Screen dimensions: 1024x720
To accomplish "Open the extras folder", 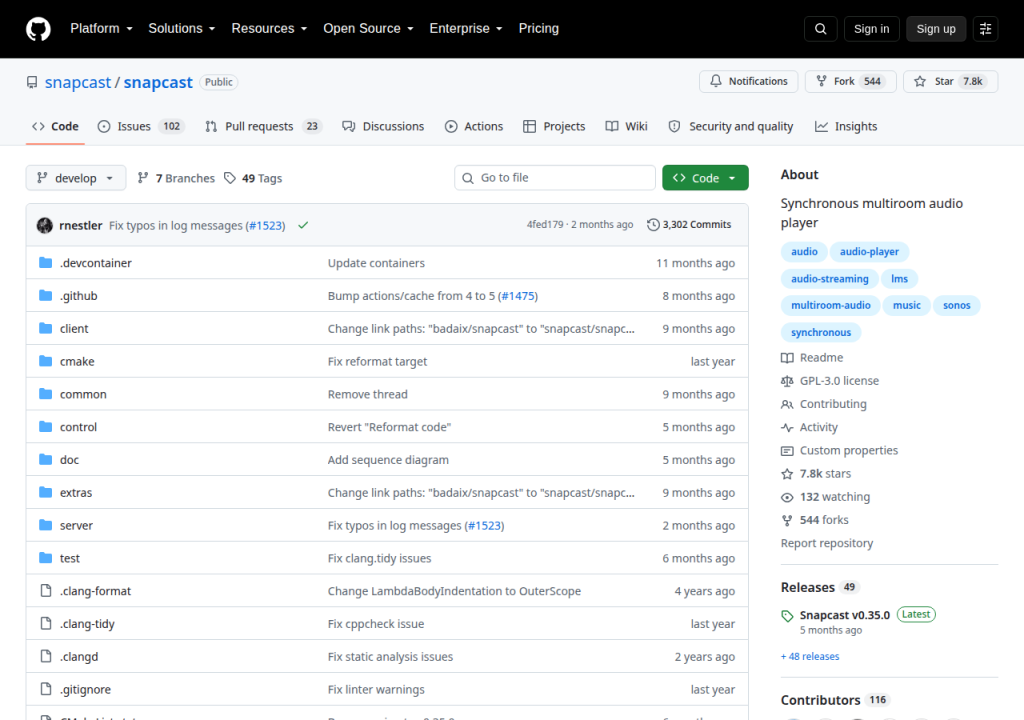I will 76,493.
